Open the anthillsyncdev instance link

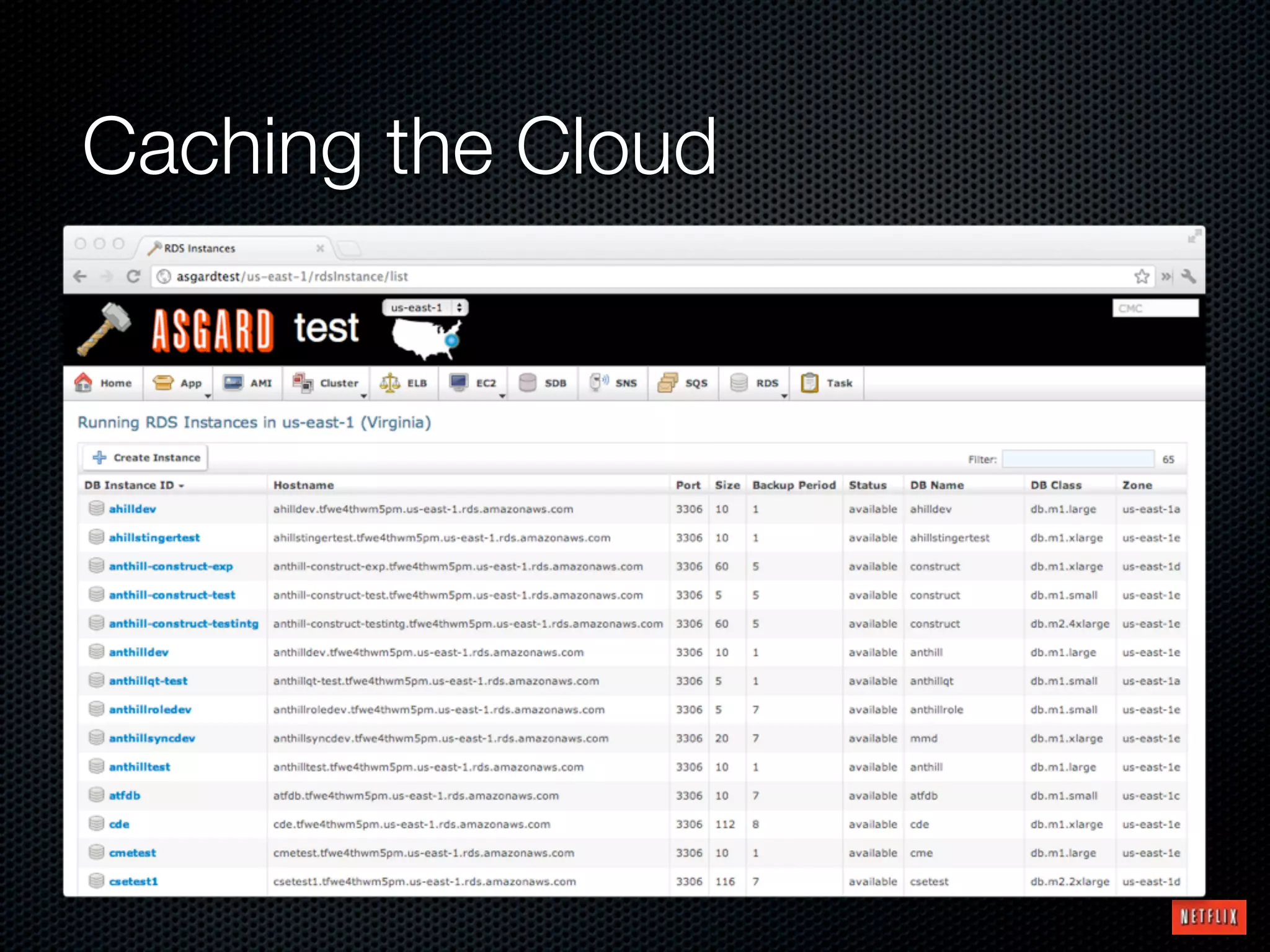pyautogui.click(x=152, y=738)
